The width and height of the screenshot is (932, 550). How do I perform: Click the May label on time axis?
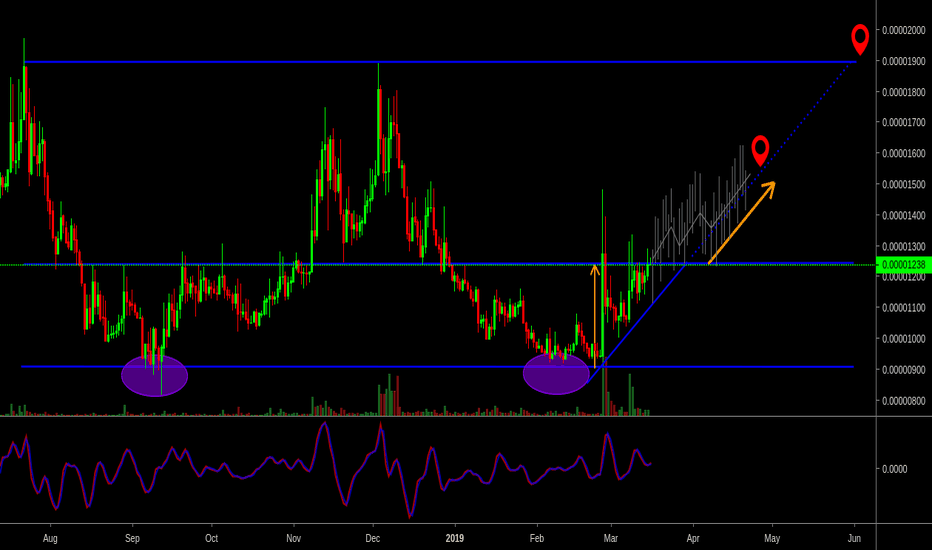click(772, 538)
